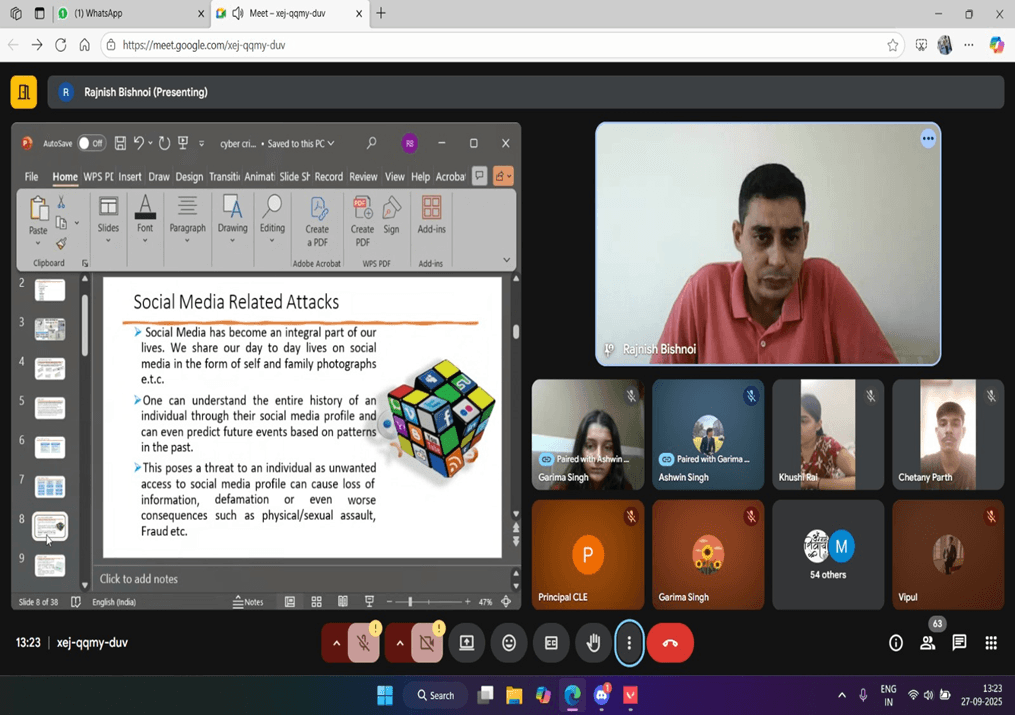Leave the call with red hang-up button

[670, 643]
